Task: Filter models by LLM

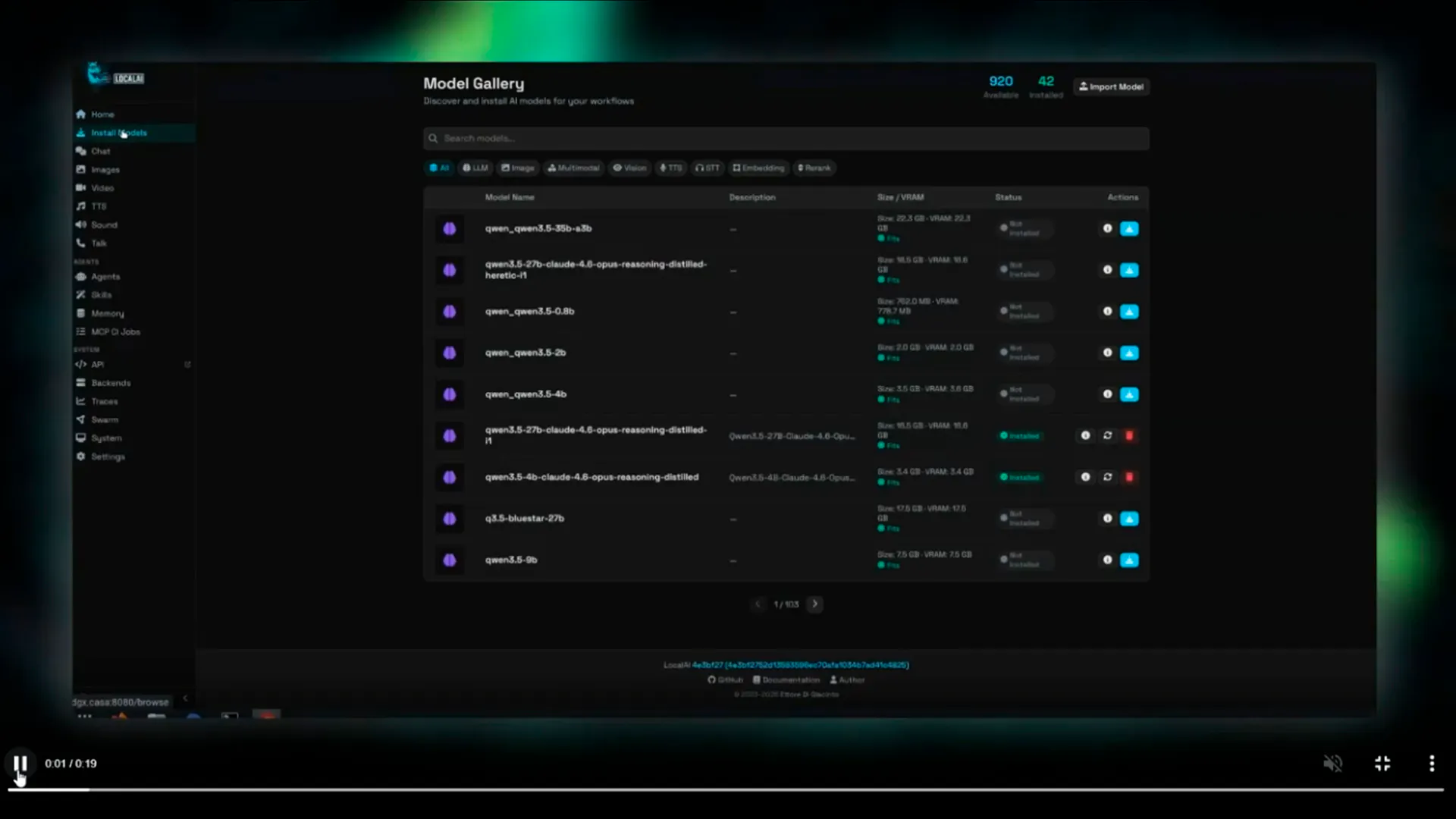Action: 475,168
